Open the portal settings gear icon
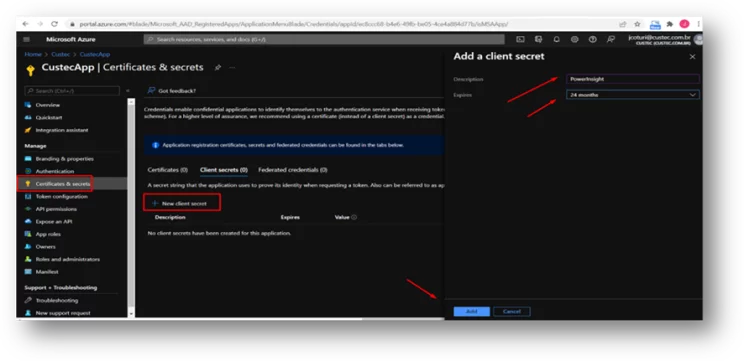Screen dimensions: 744x361 click(575, 39)
